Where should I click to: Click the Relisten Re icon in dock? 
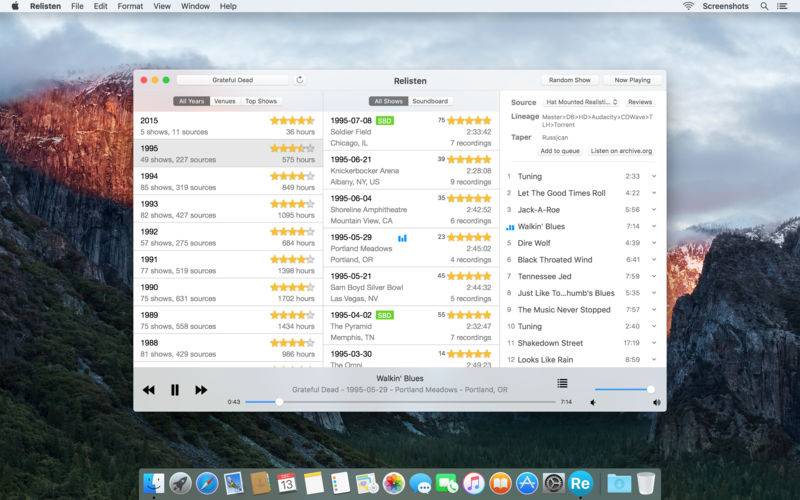pos(580,483)
